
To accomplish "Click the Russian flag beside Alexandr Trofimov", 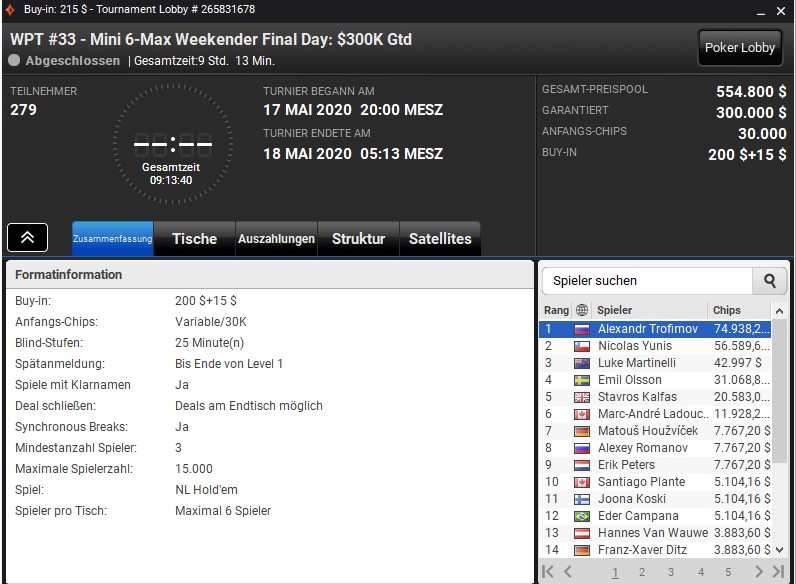I will pyautogui.click(x=582, y=330).
